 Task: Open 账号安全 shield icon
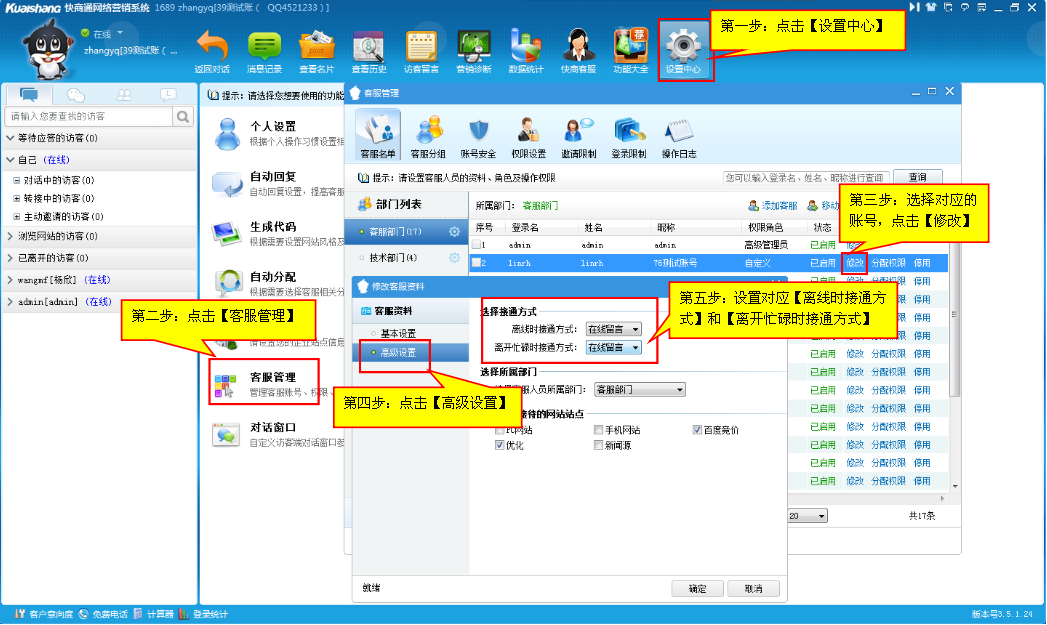tap(478, 134)
